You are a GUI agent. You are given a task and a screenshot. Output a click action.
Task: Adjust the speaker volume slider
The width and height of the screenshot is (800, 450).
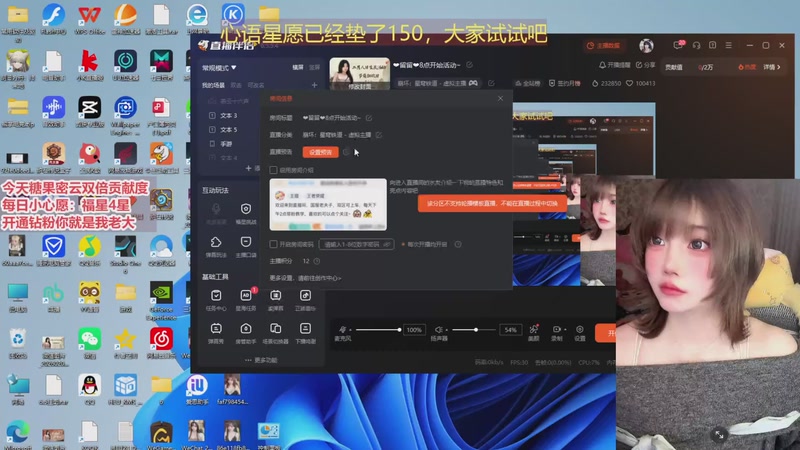pos(473,330)
